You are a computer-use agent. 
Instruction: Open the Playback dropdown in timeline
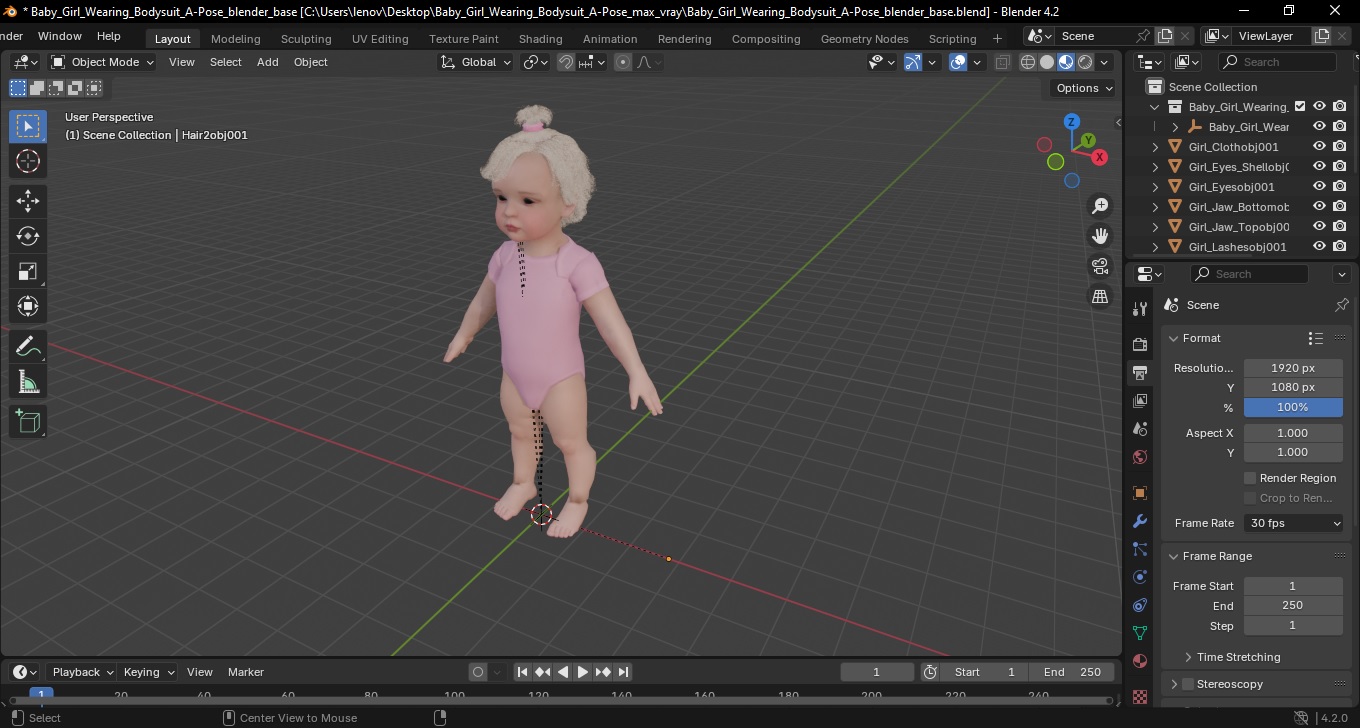coord(81,672)
